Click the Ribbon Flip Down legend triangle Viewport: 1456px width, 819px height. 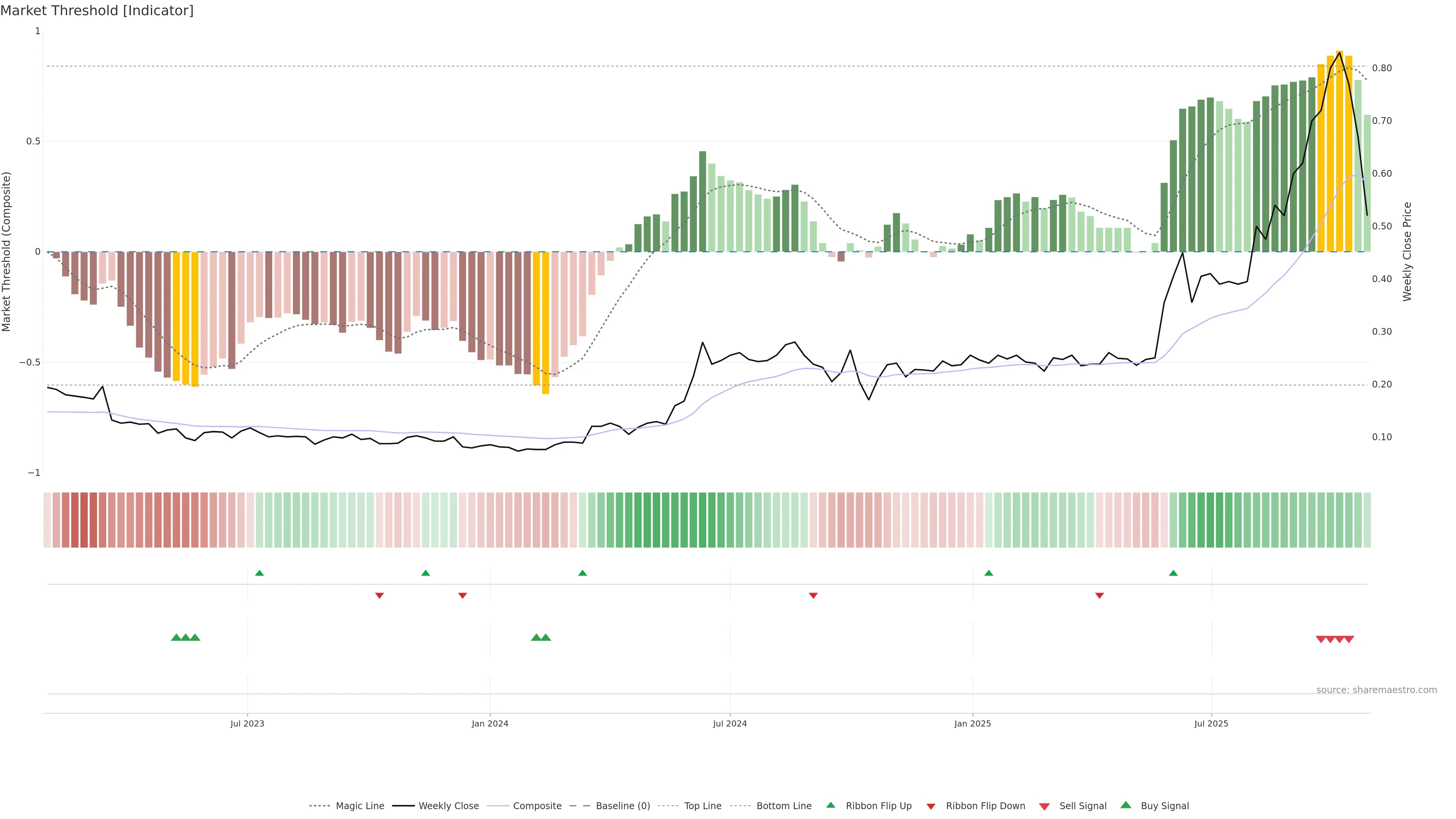(931, 806)
